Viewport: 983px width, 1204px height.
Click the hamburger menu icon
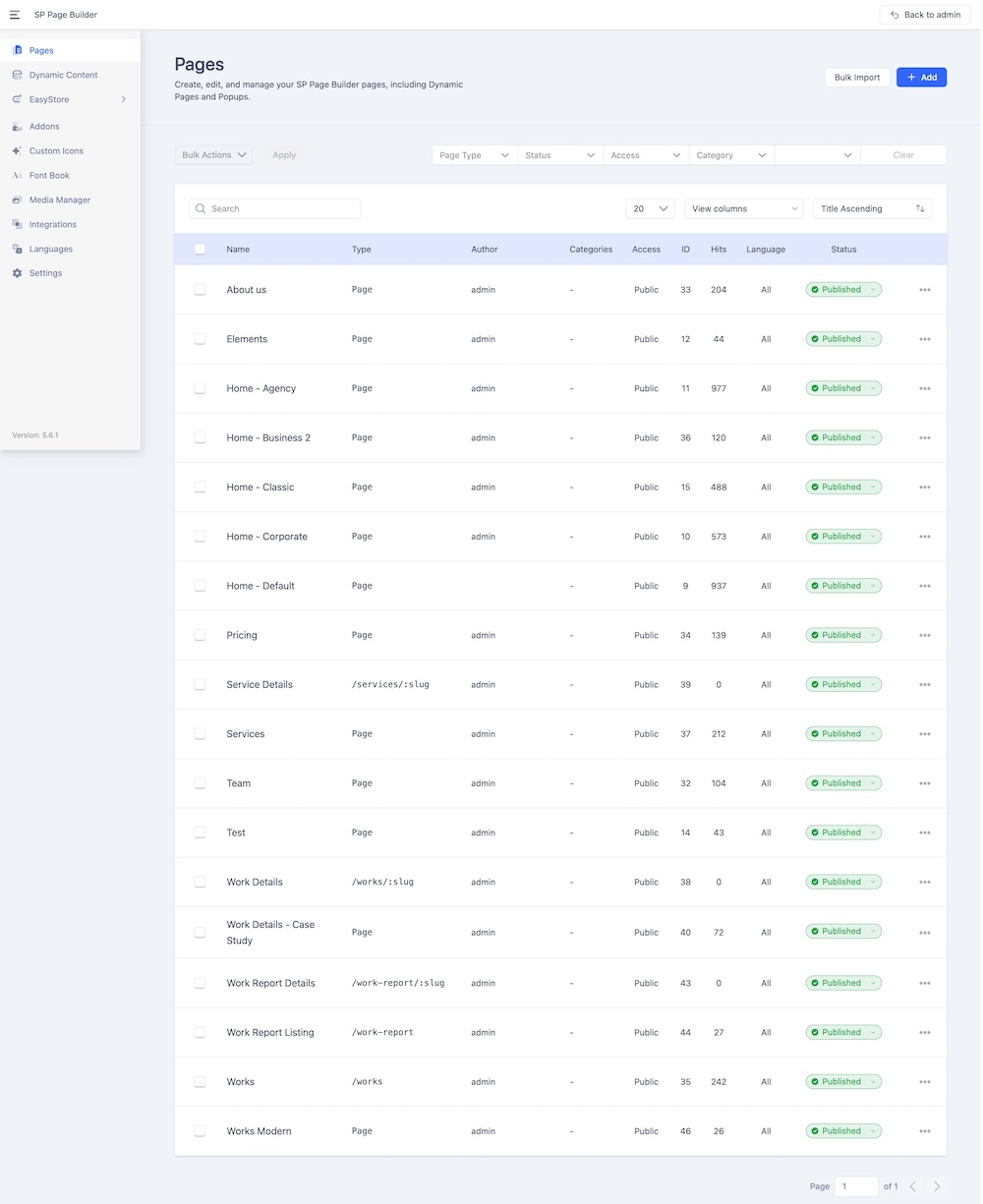(x=15, y=15)
